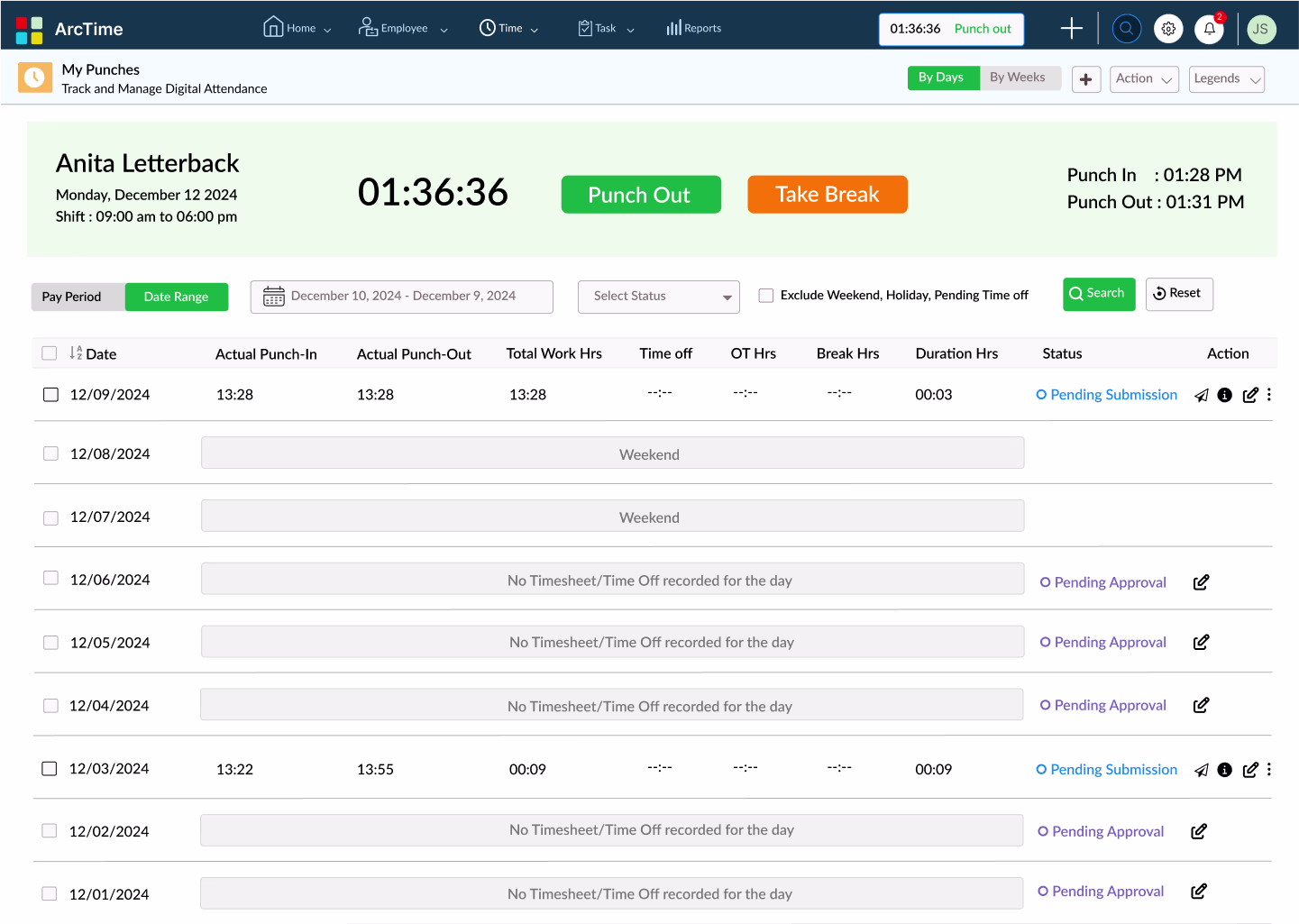Click the green Search button
The image size is (1299, 924).
point(1099,294)
